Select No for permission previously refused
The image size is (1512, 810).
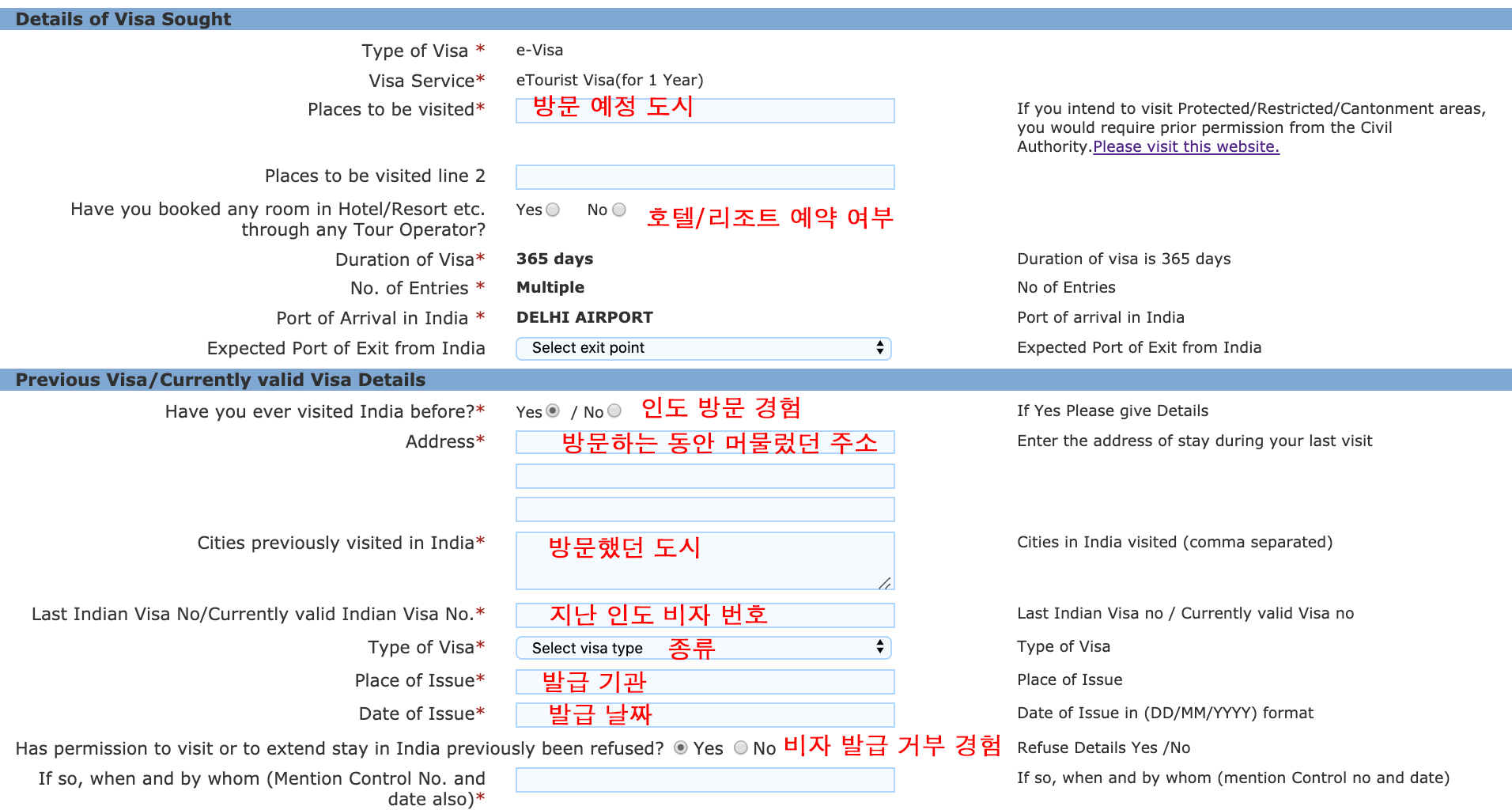pyautogui.click(x=741, y=748)
